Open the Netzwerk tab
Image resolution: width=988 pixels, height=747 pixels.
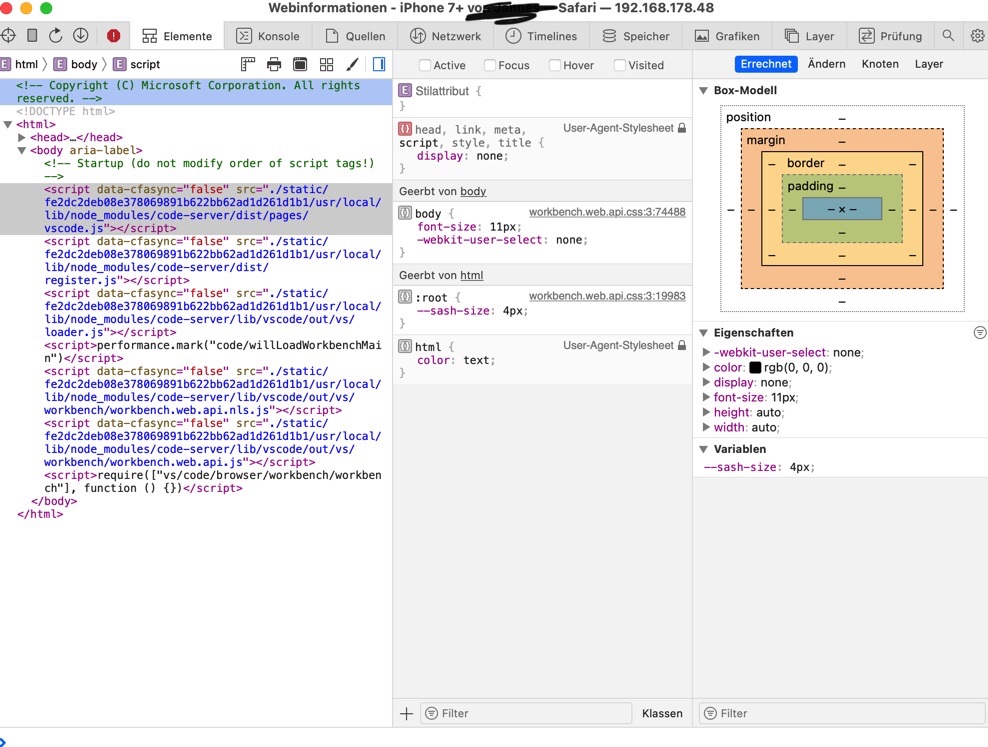[445, 36]
